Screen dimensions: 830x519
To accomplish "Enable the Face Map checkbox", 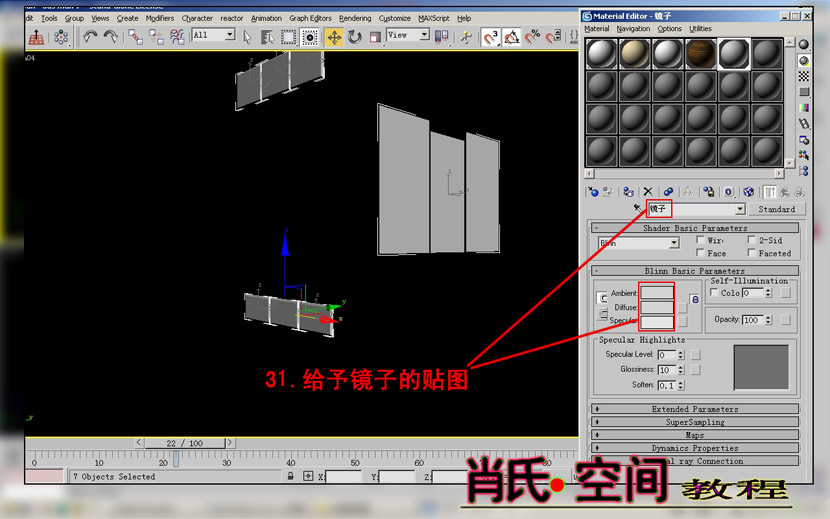I will click(700, 253).
